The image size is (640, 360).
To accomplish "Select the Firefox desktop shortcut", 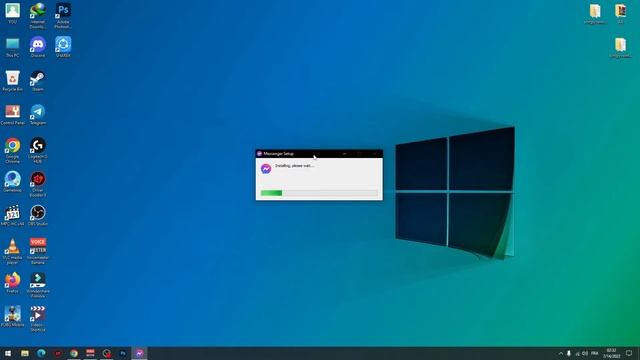I will tap(12, 283).
